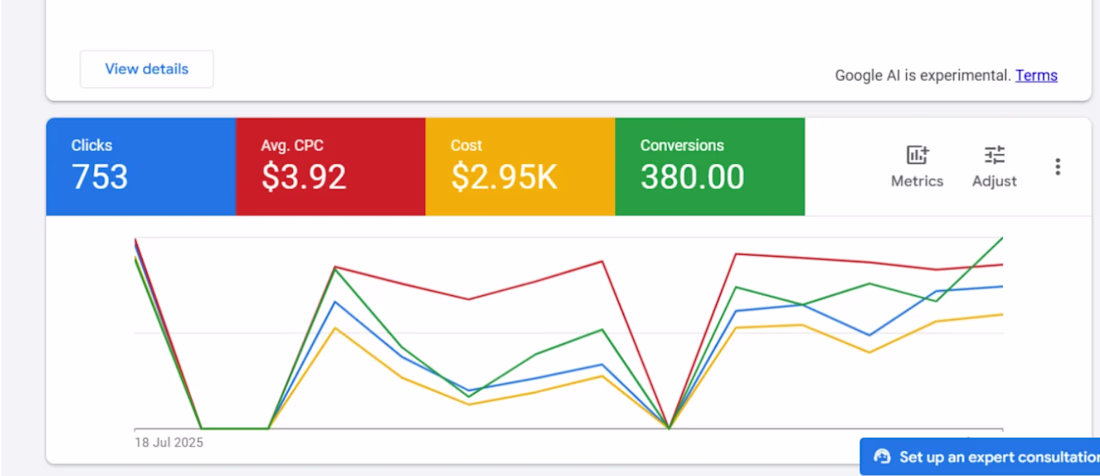The height and width of the screenshot is (476, 1100).
Task: Select the blue Clicks metric card
Action: coord(141,167)
